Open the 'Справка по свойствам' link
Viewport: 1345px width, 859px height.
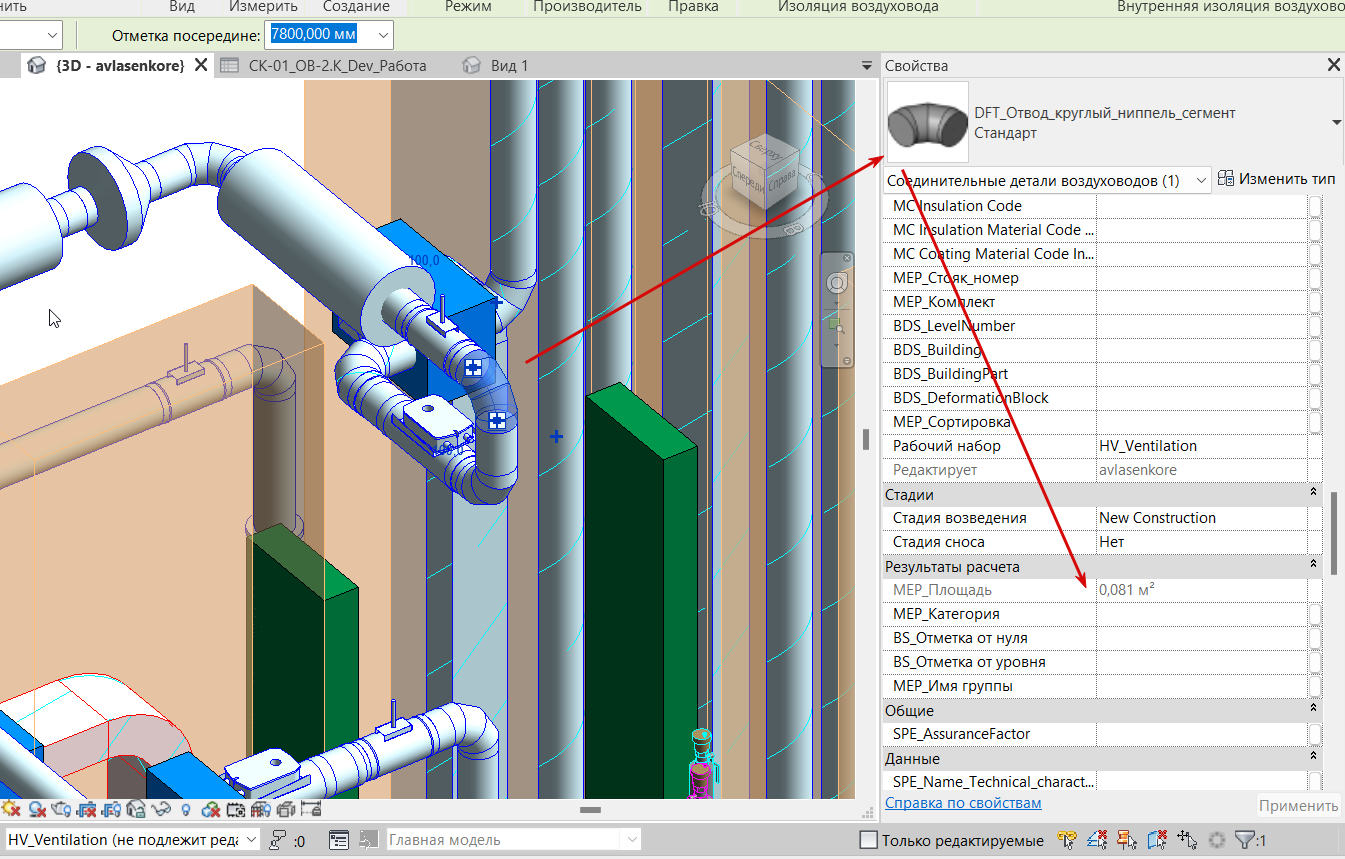pyautogui.click(x=963, y=803)
